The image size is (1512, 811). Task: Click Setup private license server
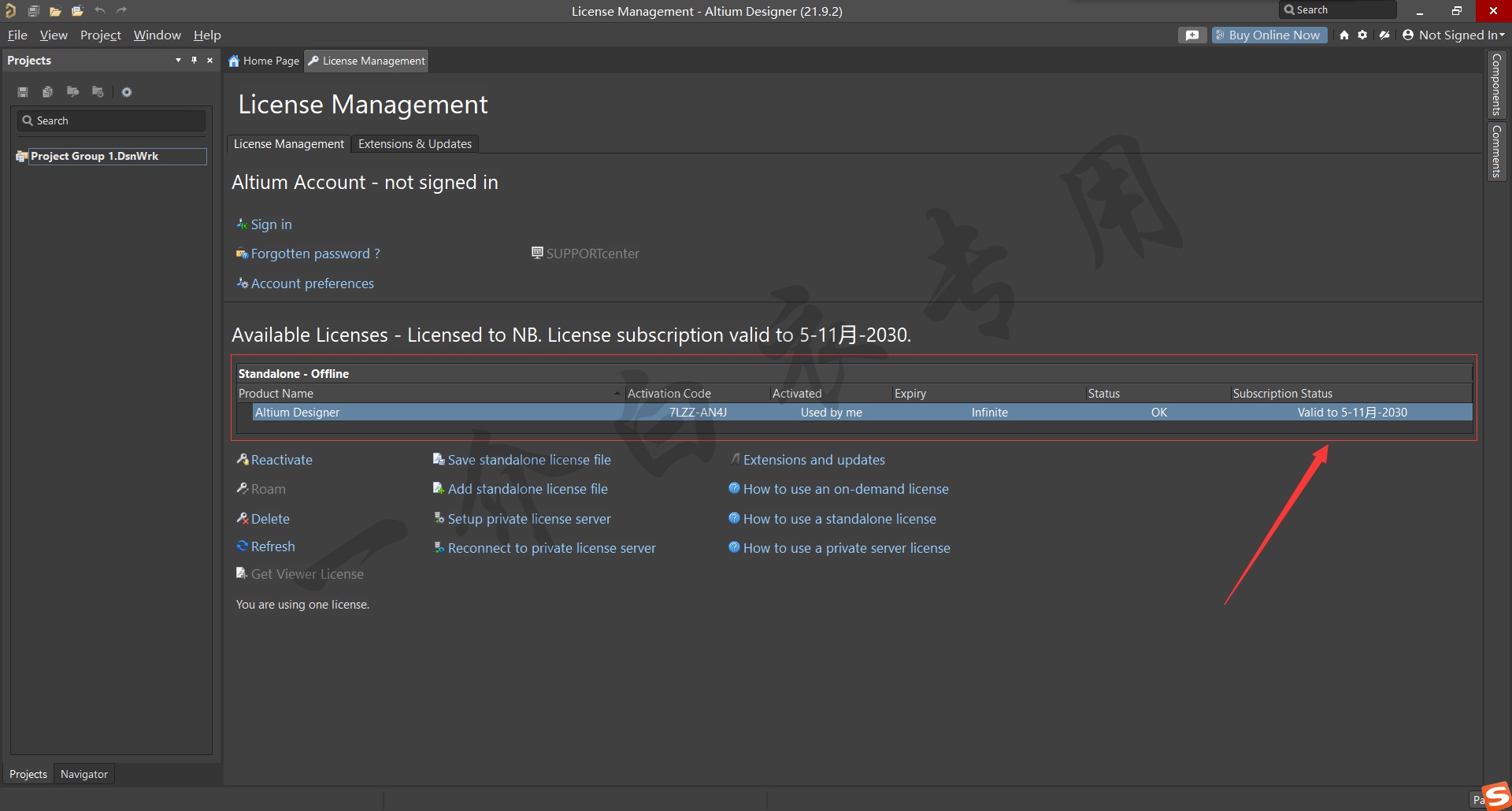(x=529, y=519)
